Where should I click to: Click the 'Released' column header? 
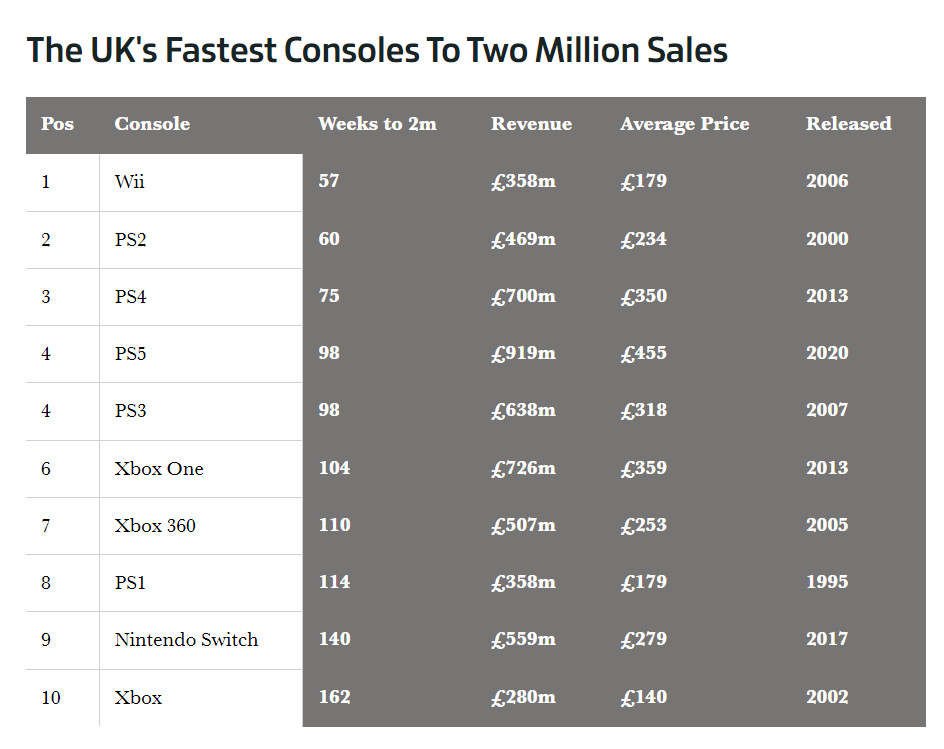tap(848, 124)
